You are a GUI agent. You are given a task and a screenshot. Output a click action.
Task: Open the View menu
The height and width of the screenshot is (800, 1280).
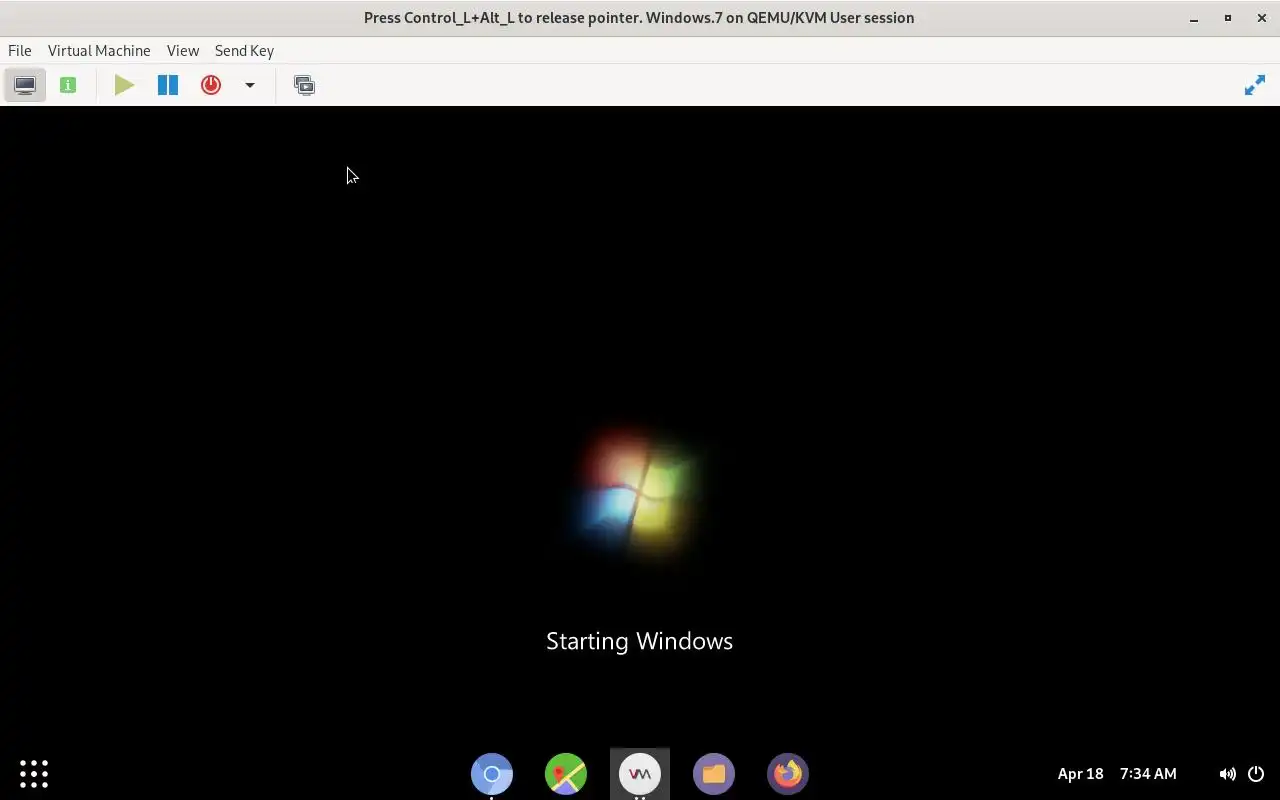(183, 51)
